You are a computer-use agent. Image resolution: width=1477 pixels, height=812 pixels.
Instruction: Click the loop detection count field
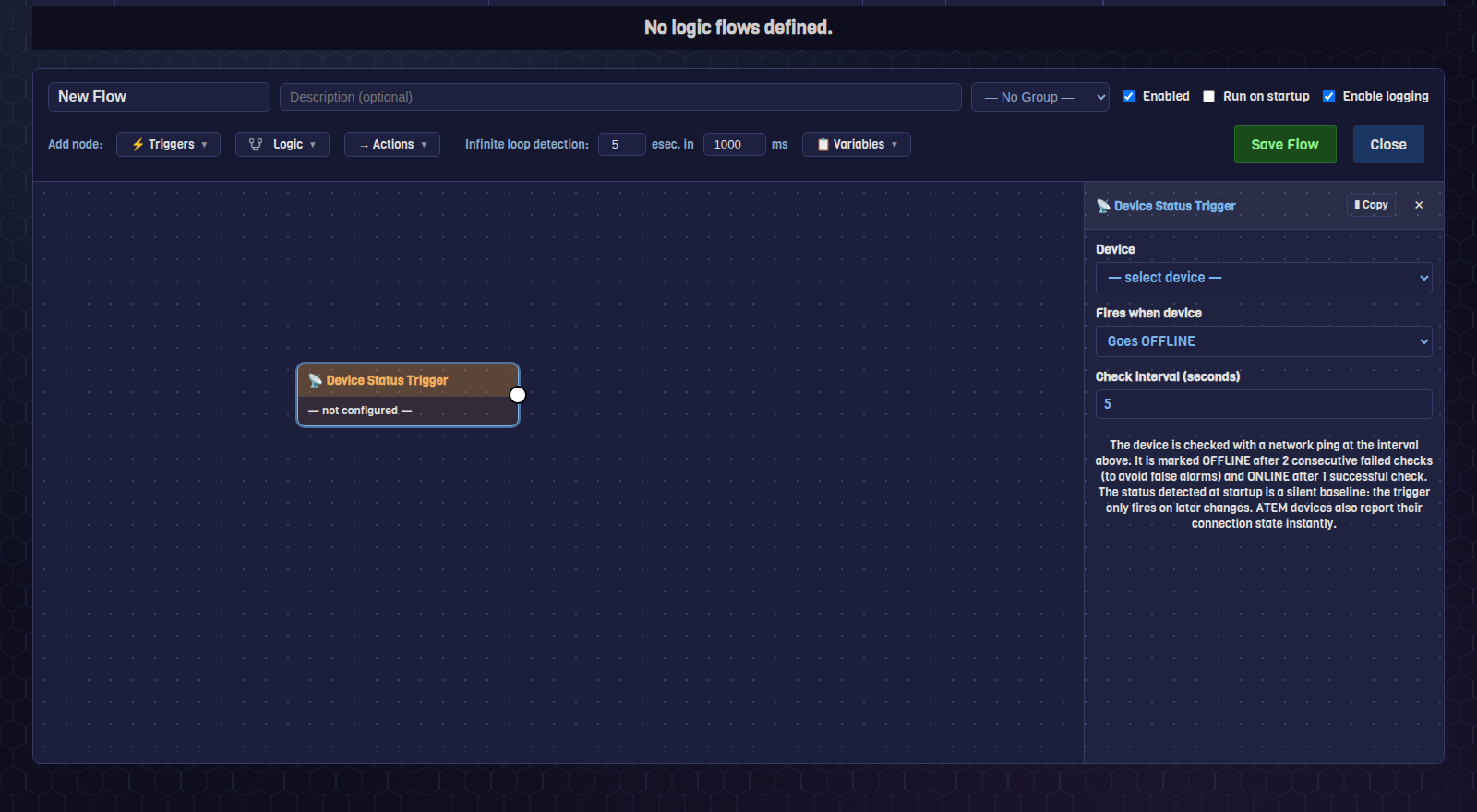click(x=621, y=145)
